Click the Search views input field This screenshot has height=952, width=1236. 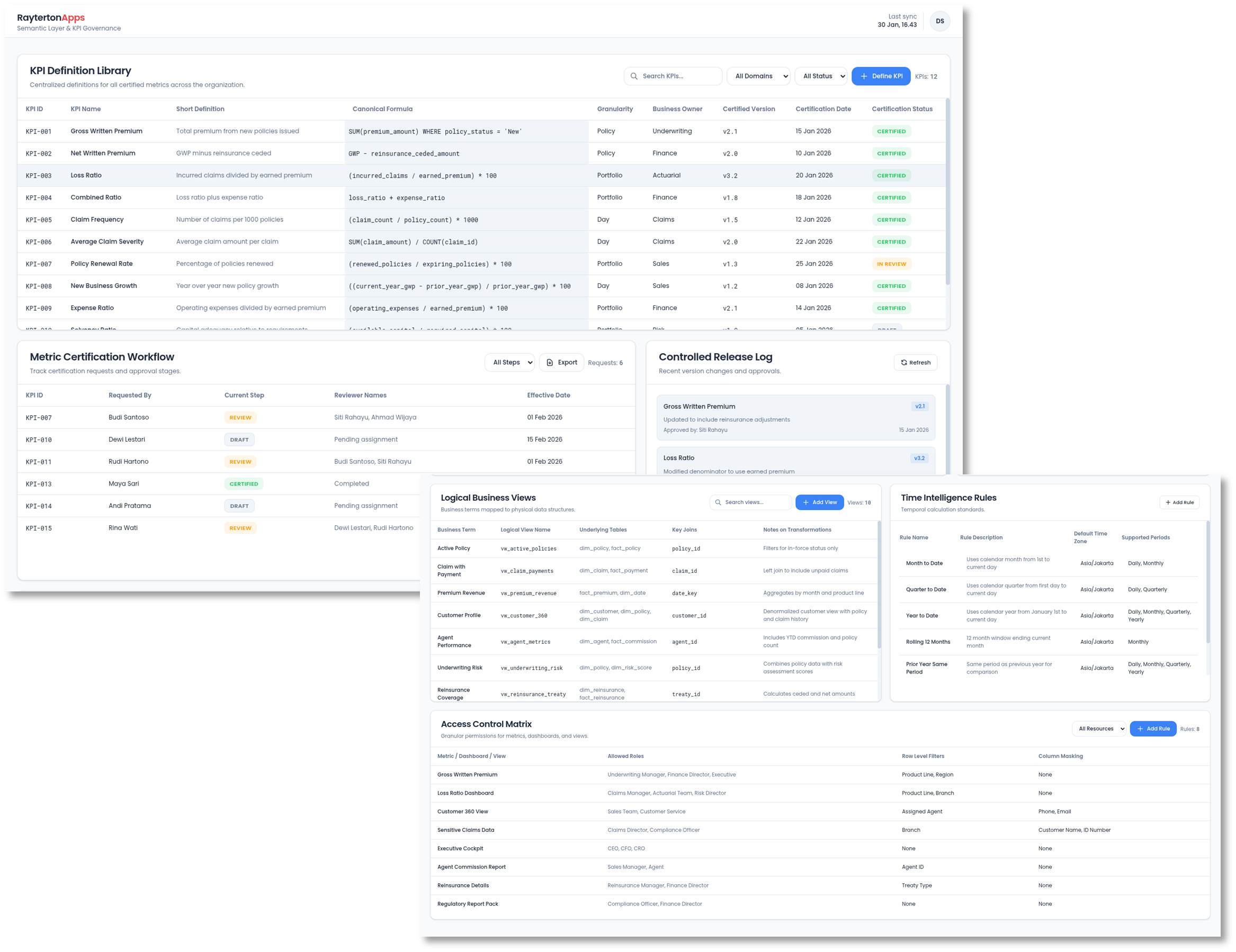751,502
